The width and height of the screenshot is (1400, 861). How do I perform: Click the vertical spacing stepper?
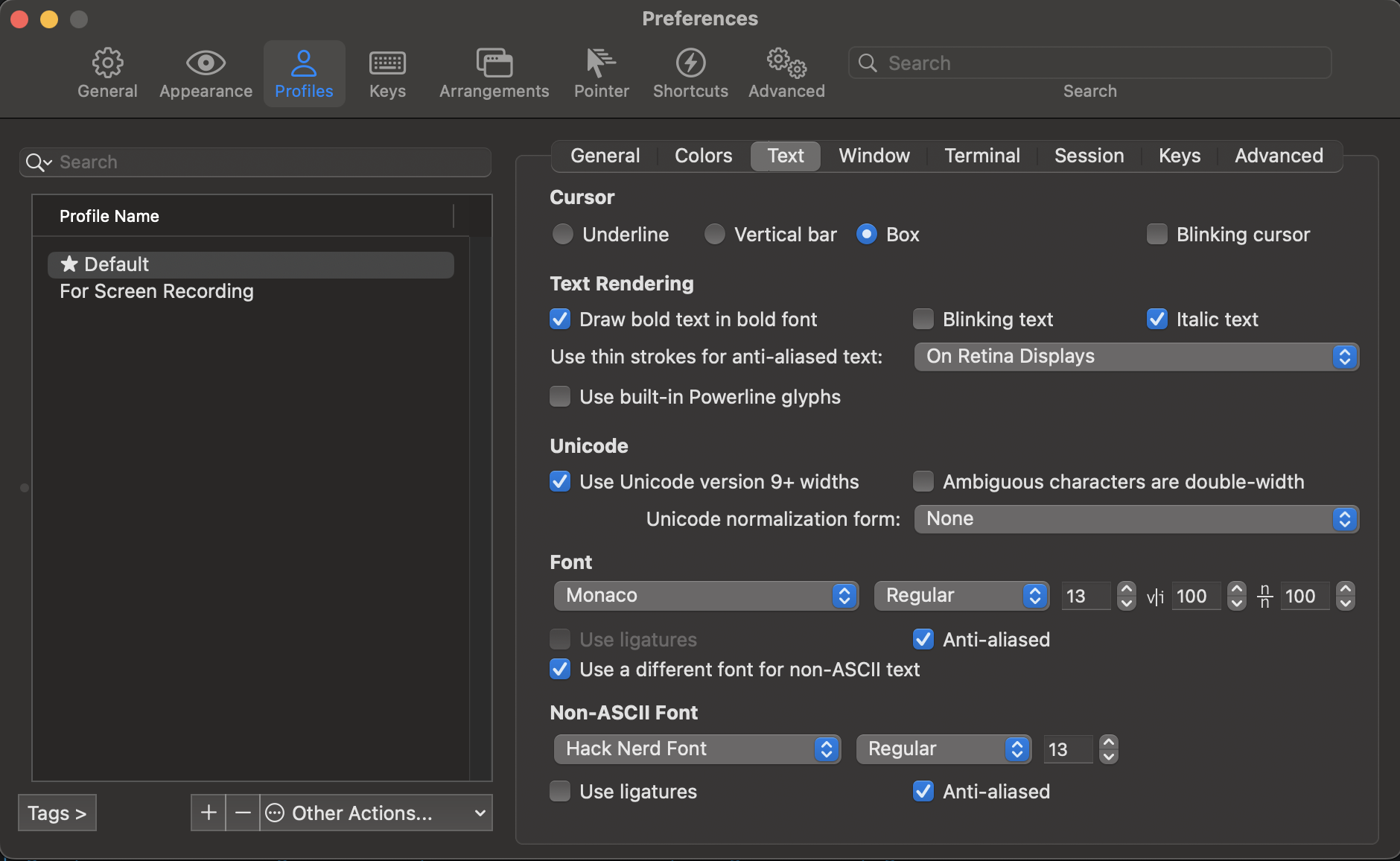point(1346,596)
